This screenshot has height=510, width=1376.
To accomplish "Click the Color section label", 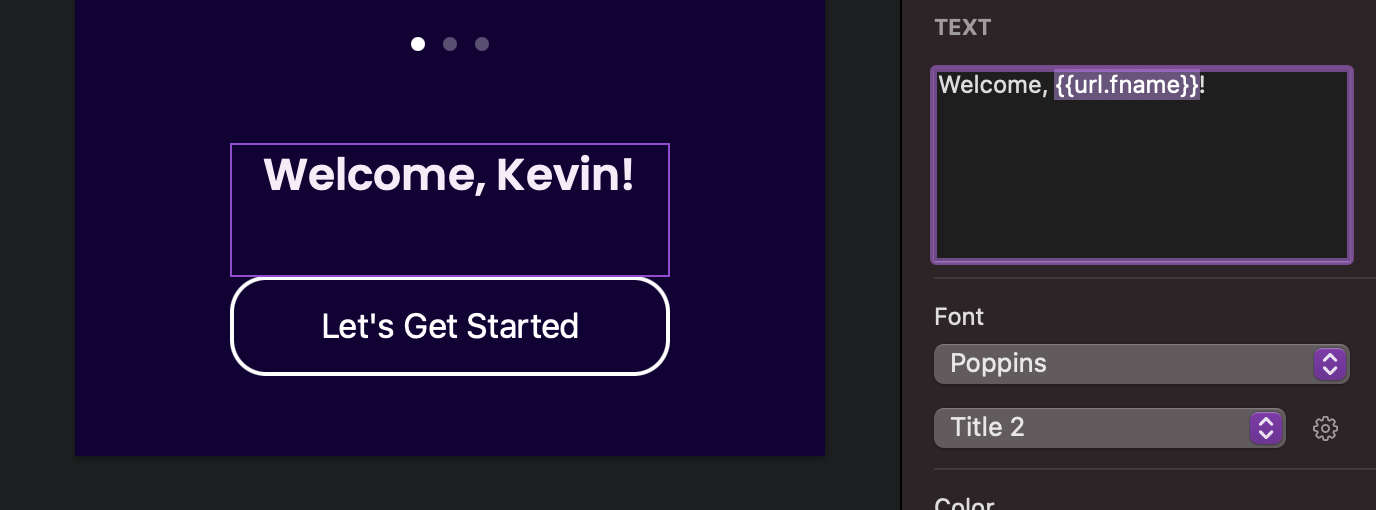I will pos(964,503).
